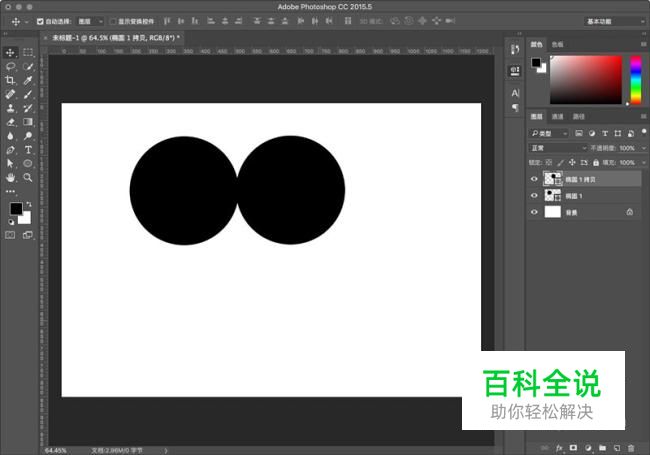Open the Layers panel flyout menu
650x455 pixels.
[x=643, y=116]
